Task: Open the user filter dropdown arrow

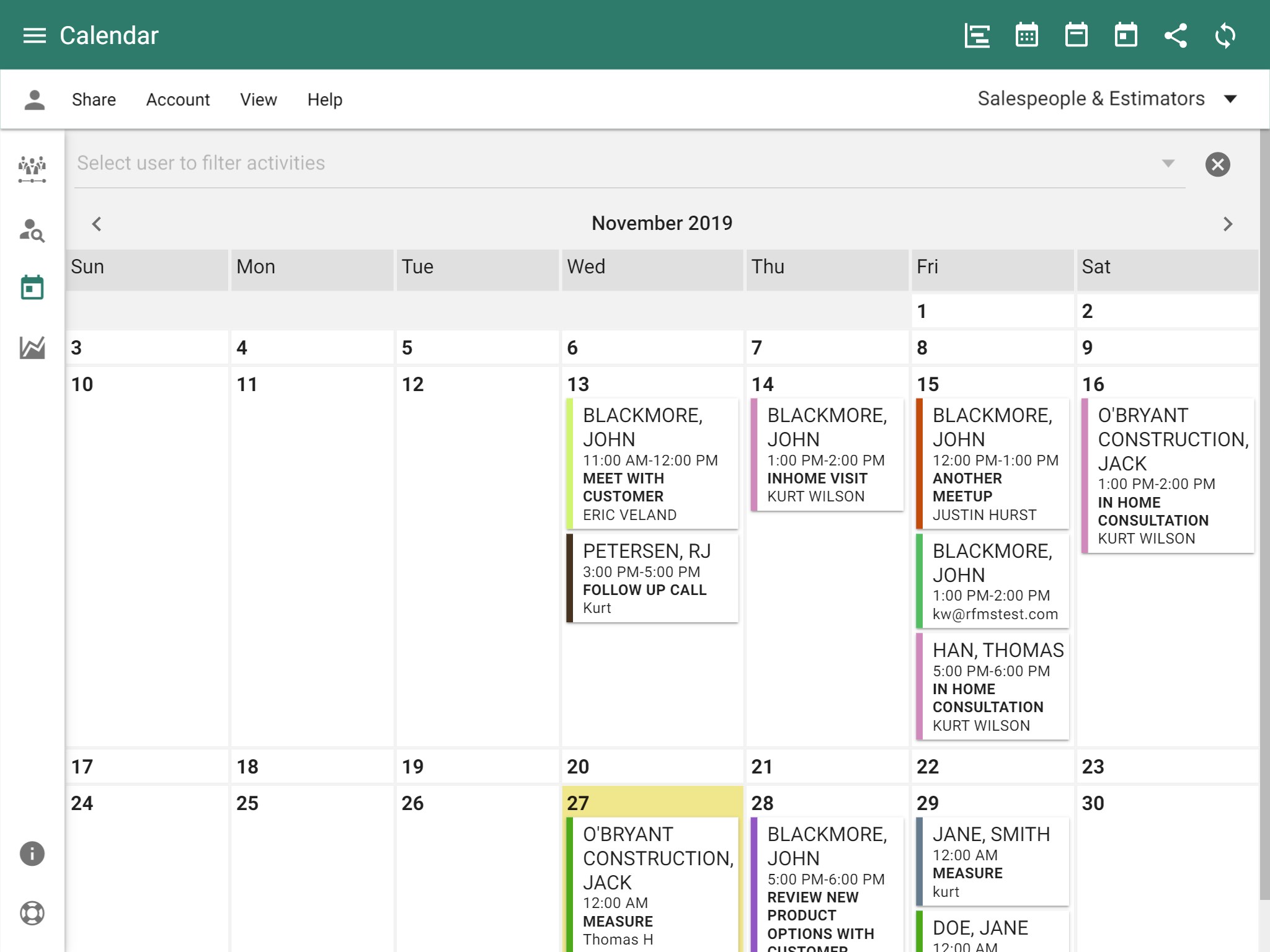Action: click(1168, 164)
